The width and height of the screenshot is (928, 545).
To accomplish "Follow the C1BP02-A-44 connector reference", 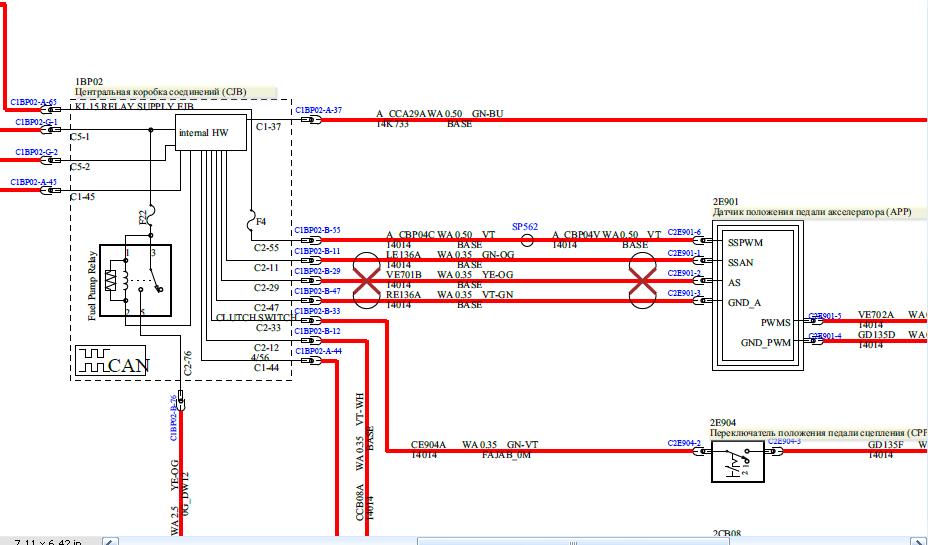I will point(318,351).
